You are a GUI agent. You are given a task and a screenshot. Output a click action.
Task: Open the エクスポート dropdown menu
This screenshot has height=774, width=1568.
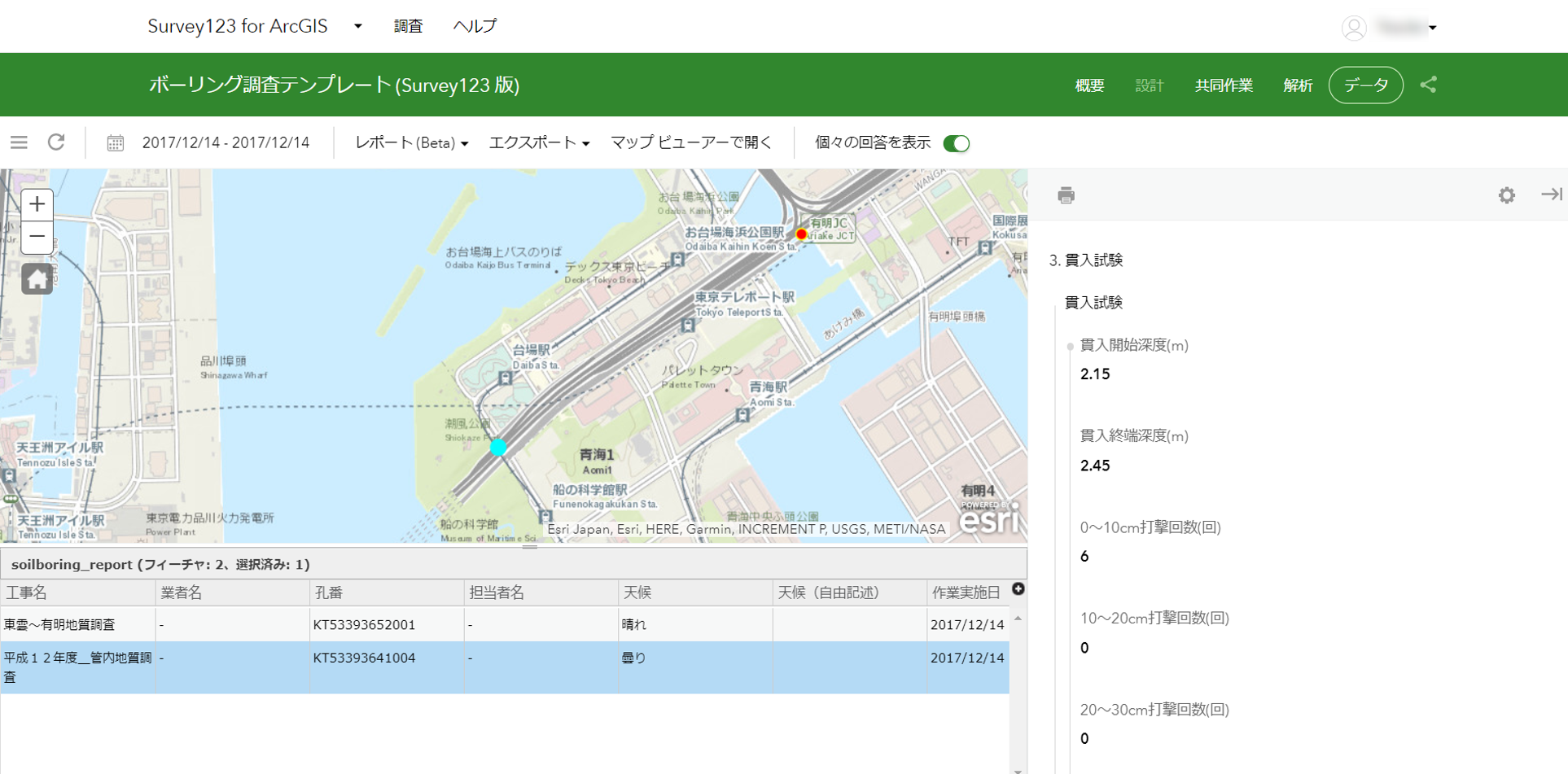[538, 143]
